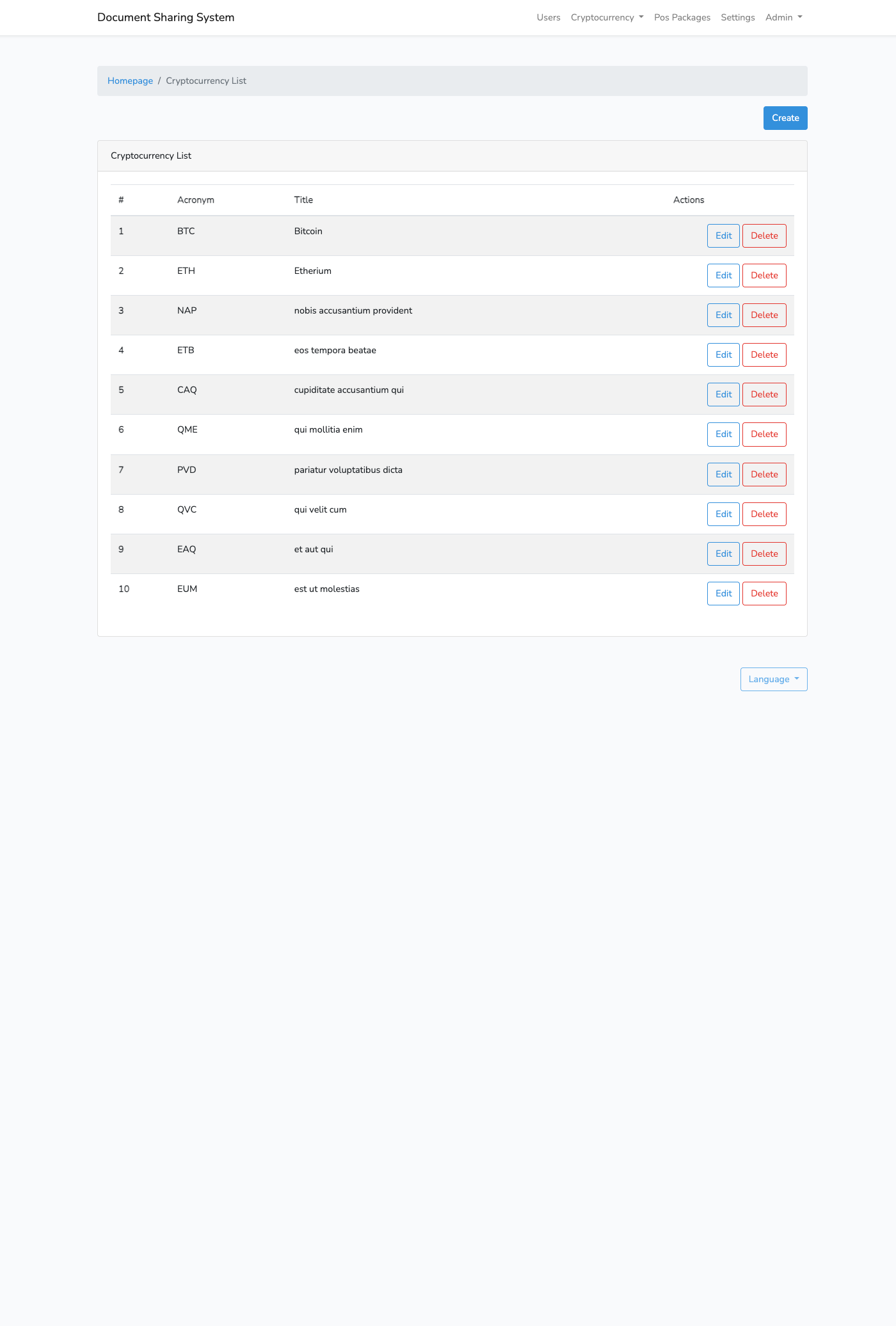Open the Language dropdown
Image resolution: width=896 pixels, height=1326 pixels.
pyautogui.click(x=774, y=679)
